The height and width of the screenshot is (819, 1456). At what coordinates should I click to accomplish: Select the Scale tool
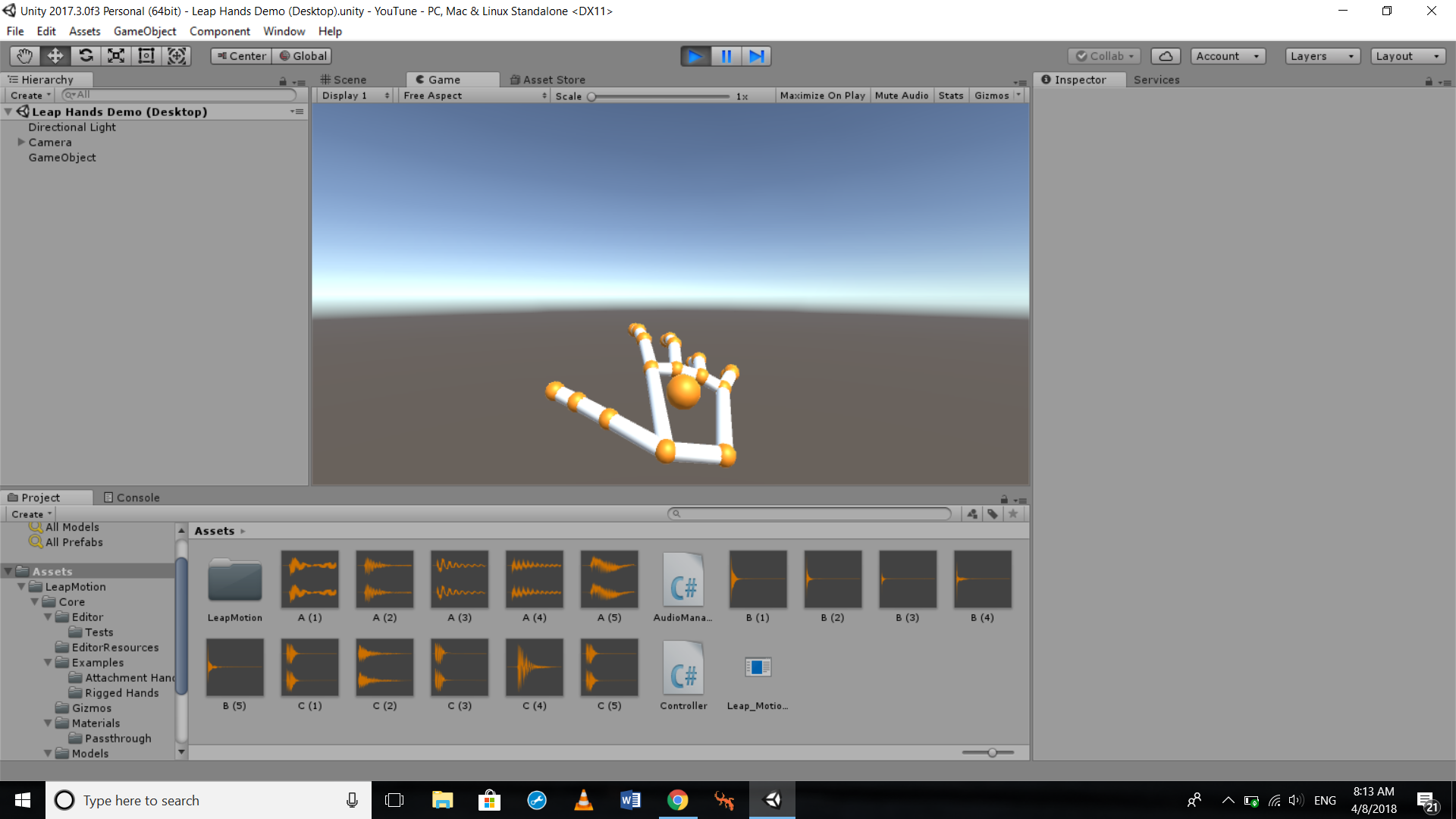coord(116,56)
